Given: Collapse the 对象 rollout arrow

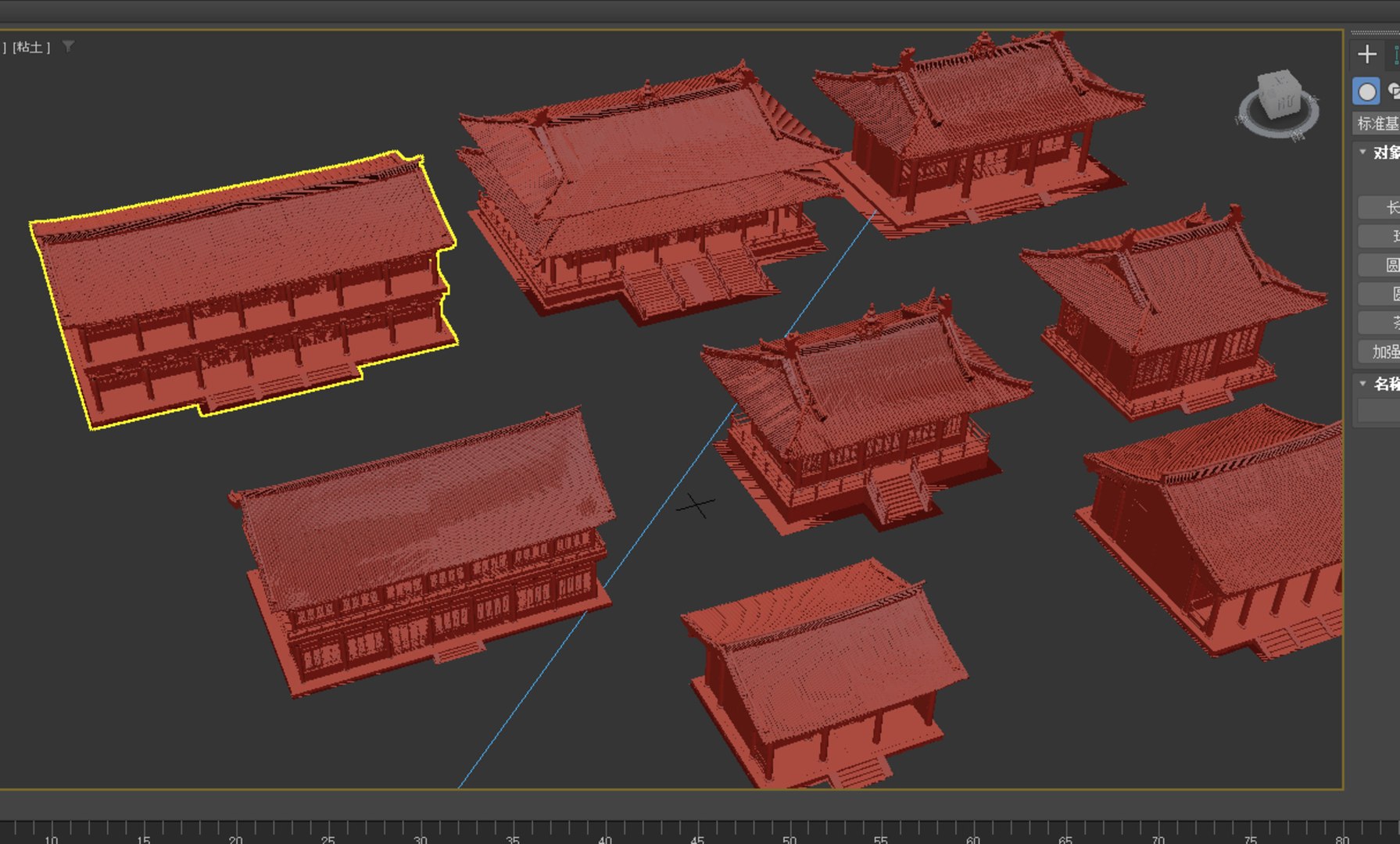Looking at the screenshot, I should coord(1362,152).
